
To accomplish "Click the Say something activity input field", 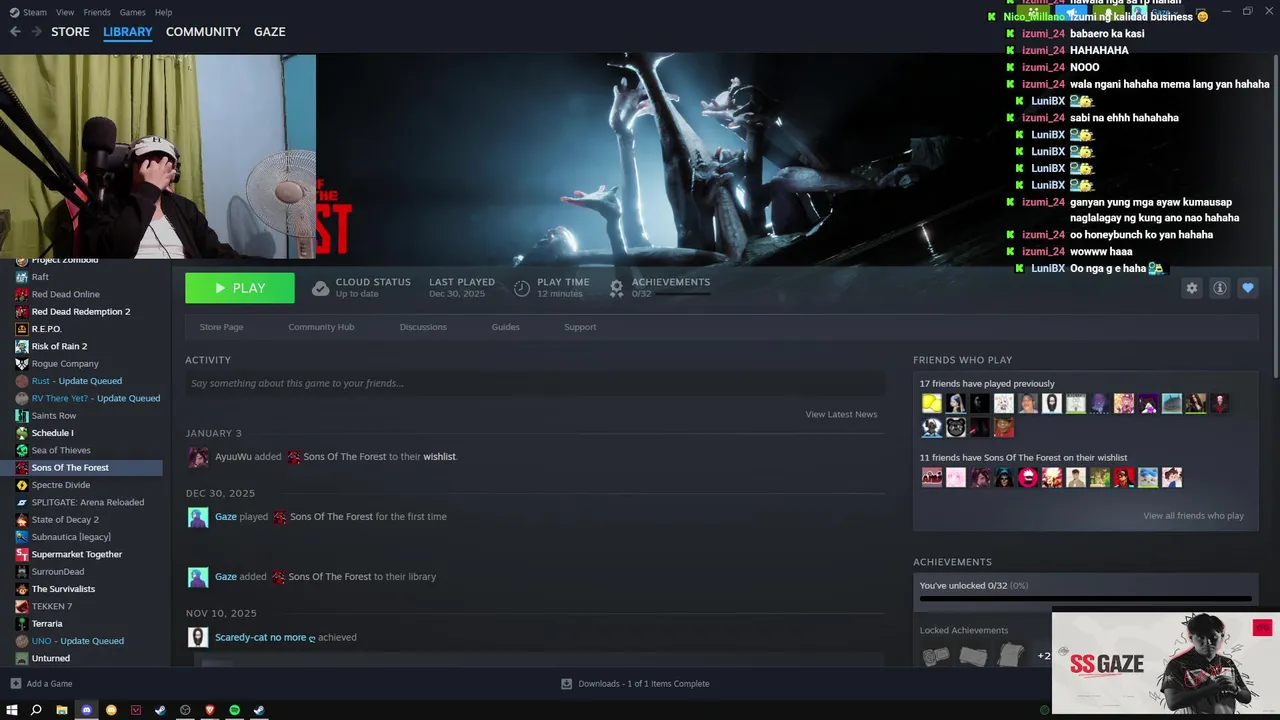I will pyautogui.click(x=535, y=383).
